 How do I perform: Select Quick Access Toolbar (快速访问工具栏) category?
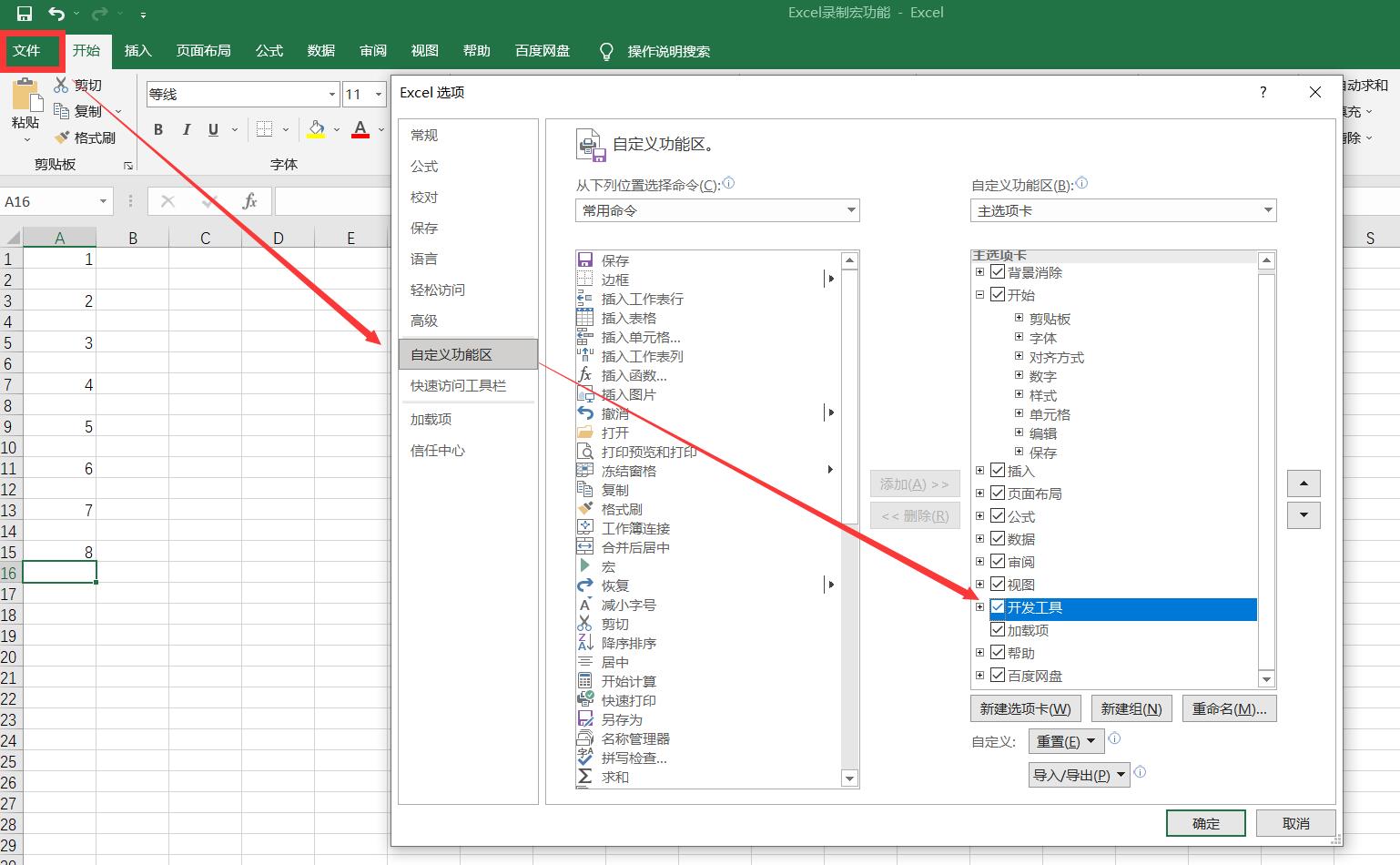pos(468,385)
